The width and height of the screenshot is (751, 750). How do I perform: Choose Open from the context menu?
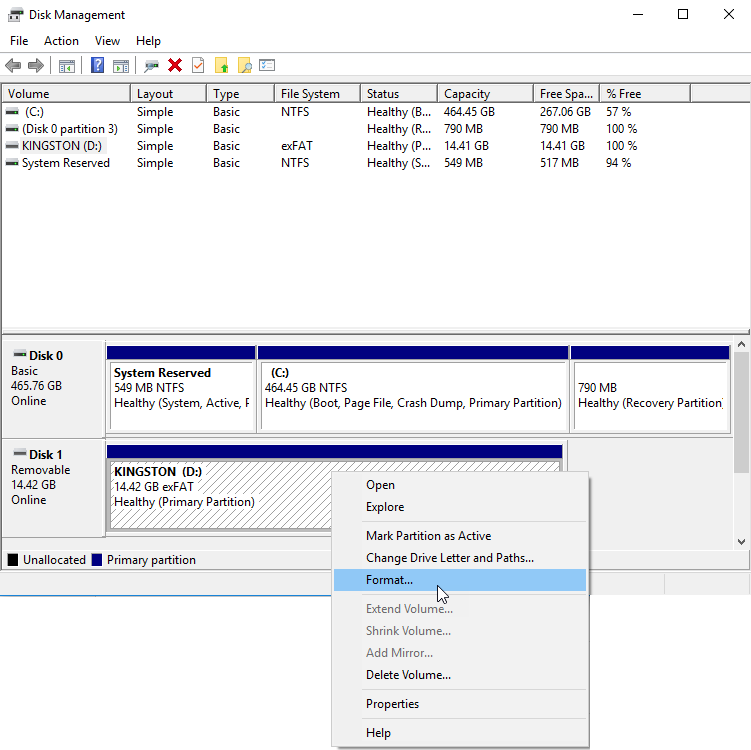[x=460, y=485]
